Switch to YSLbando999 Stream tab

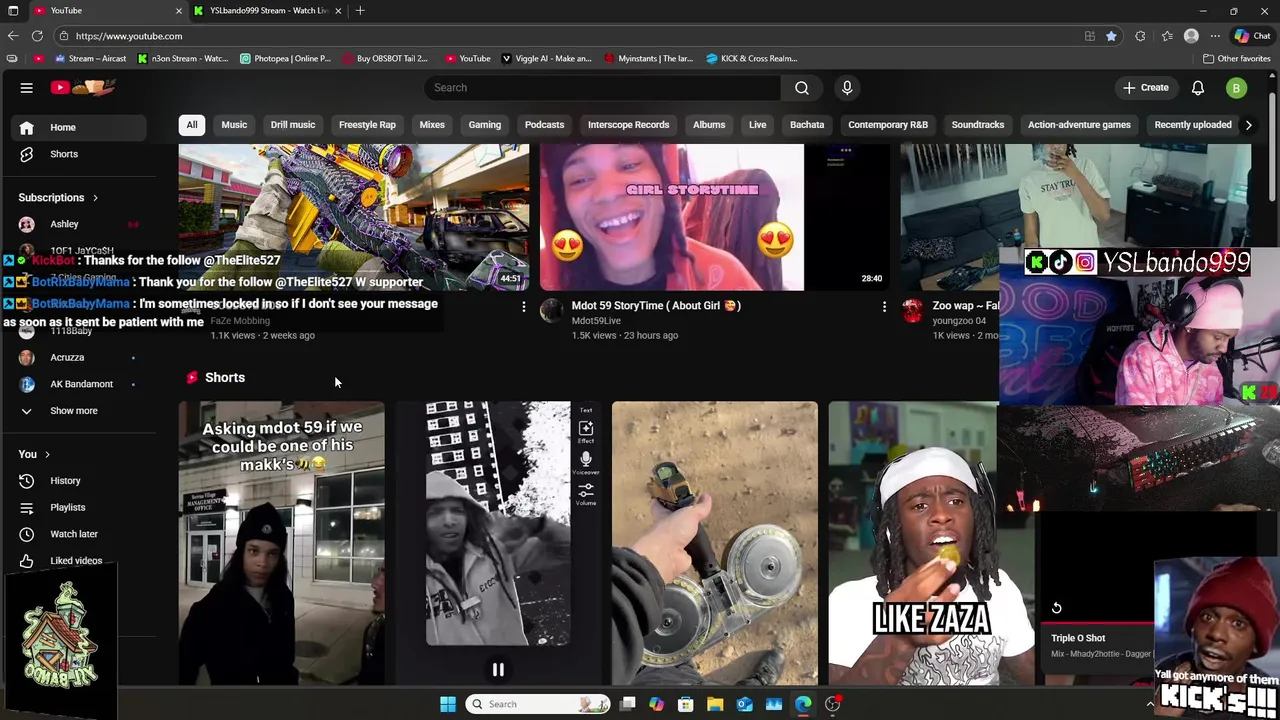[268, 11]
